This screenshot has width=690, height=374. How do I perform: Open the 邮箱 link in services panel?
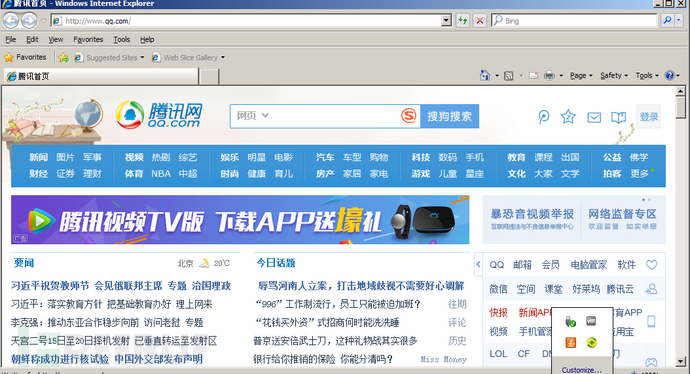click(x=522, y=264)
